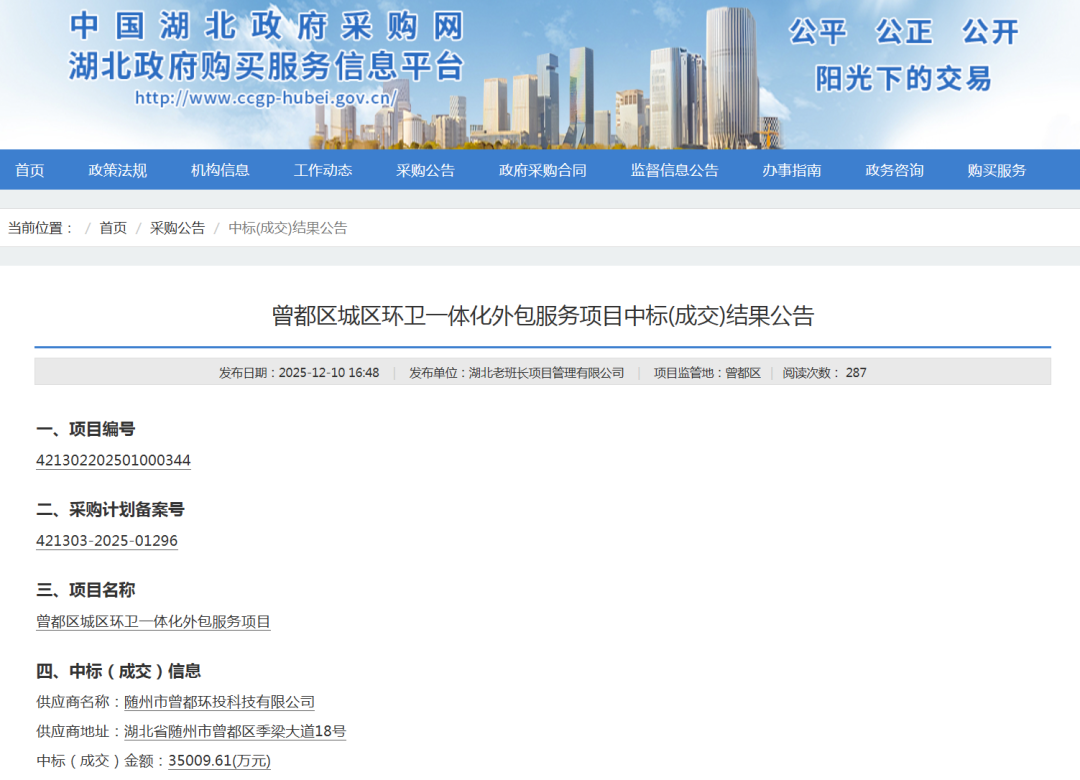This screenshot has height=780, width=1080.
Task: Click the heading 四、中标（成交）信息
Action: tap(118, 671)
